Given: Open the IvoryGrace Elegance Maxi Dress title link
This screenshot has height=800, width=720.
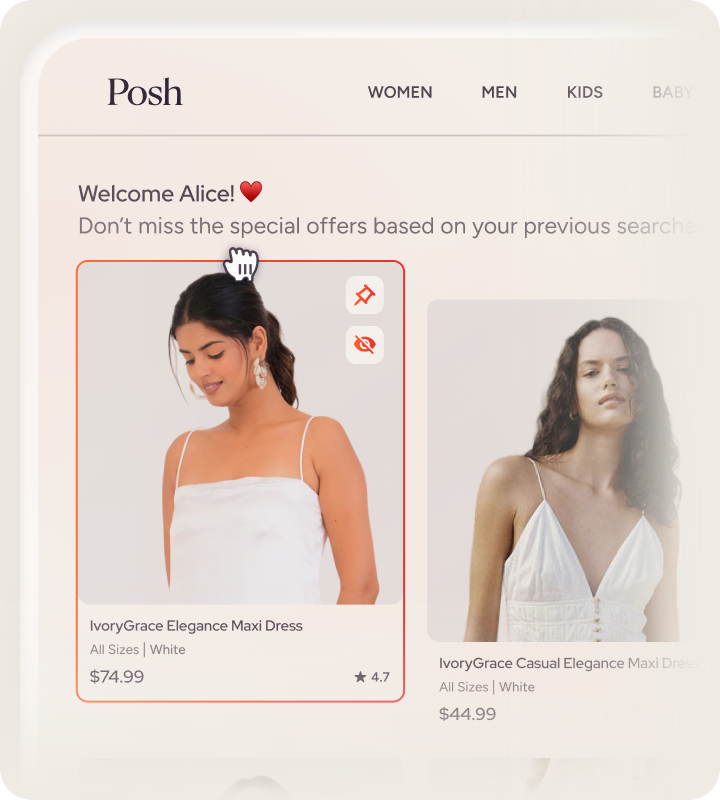Looking at the screenshot, I should tap(196, 626).
